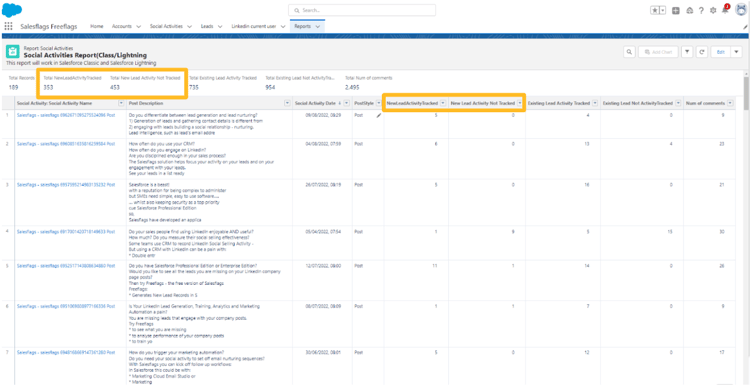Open the setup assistant cloud icon
The image size is (750, 388).
point(689,10)
